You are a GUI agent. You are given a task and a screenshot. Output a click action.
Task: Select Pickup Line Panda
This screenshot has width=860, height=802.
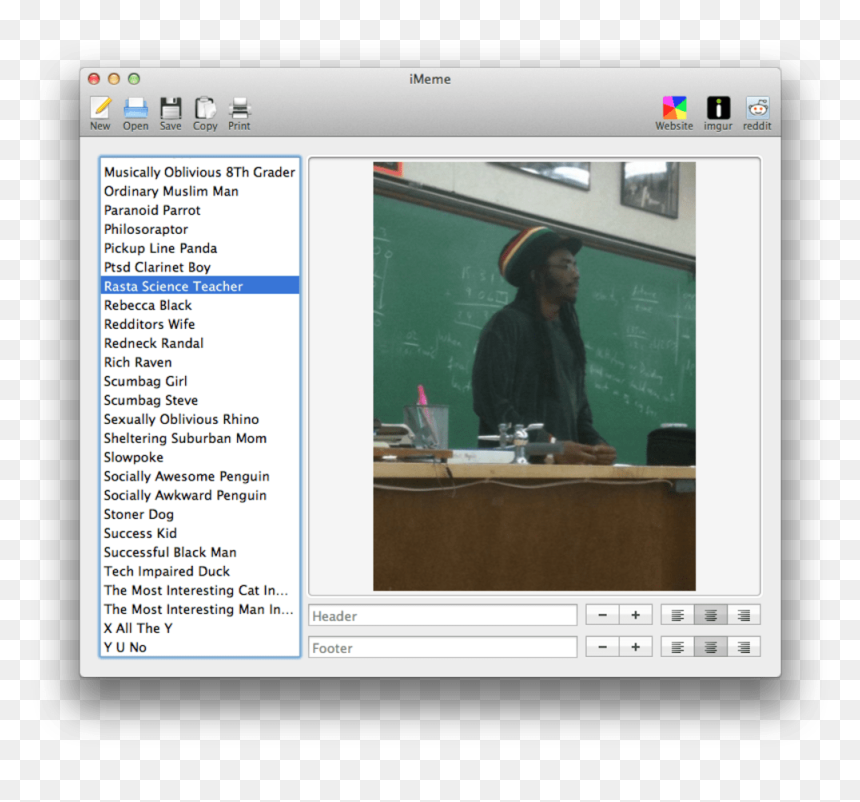pos(200,248)
